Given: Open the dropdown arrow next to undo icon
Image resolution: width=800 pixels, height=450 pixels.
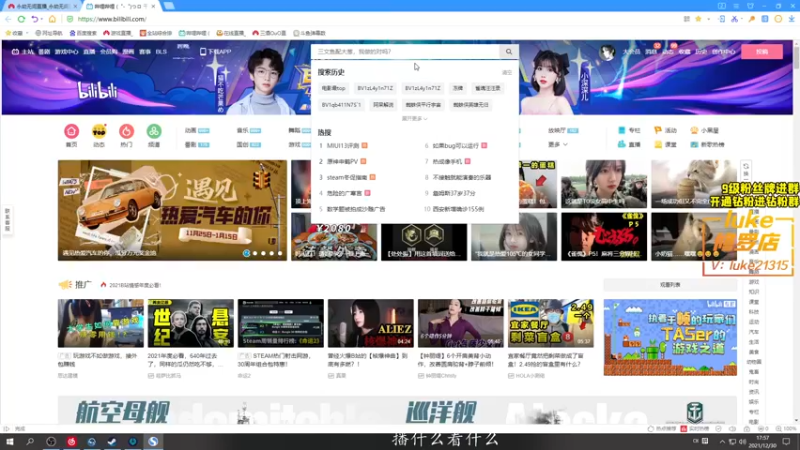Looking at the screenshot, I should 42,19.
